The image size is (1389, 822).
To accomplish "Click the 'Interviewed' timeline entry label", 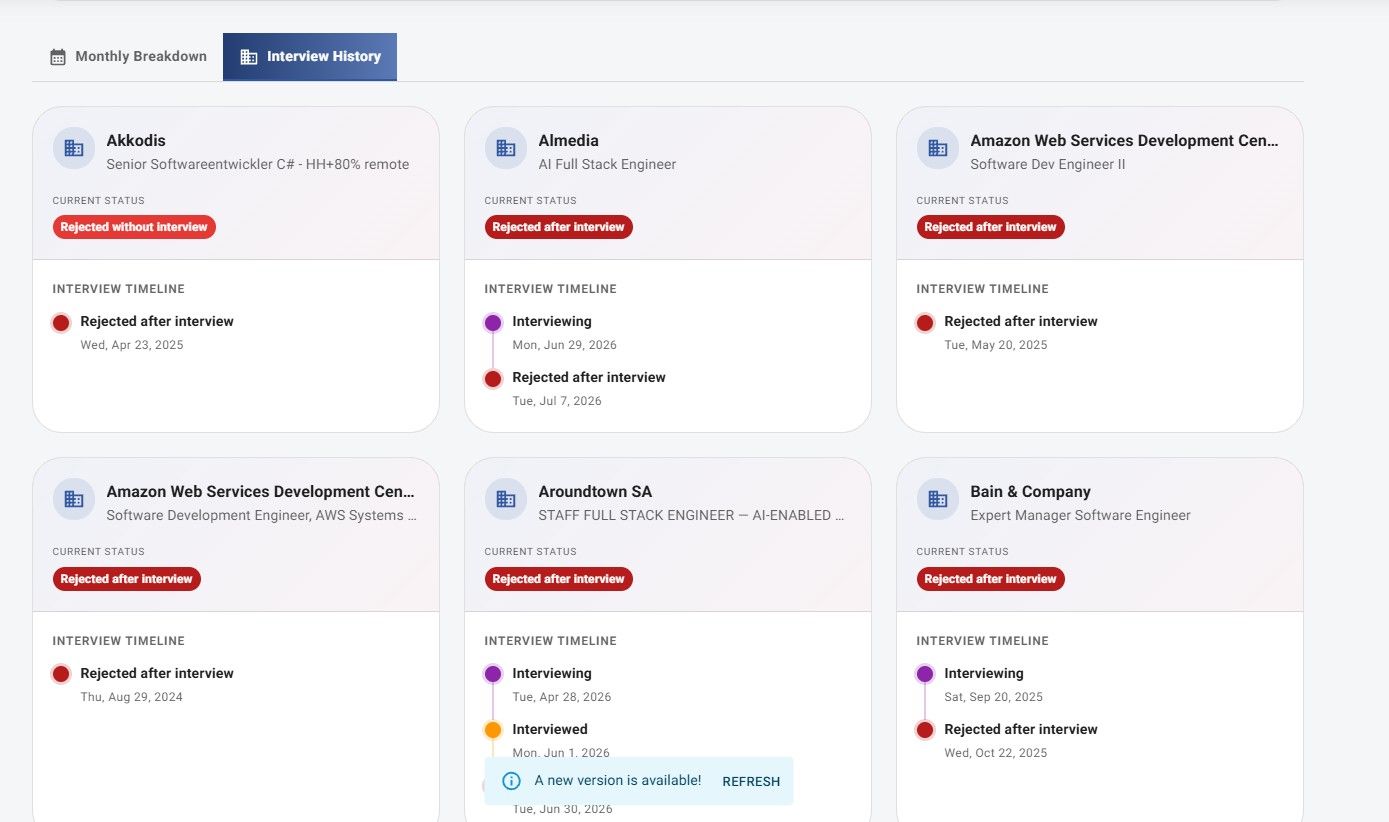I will pos(550,730).
